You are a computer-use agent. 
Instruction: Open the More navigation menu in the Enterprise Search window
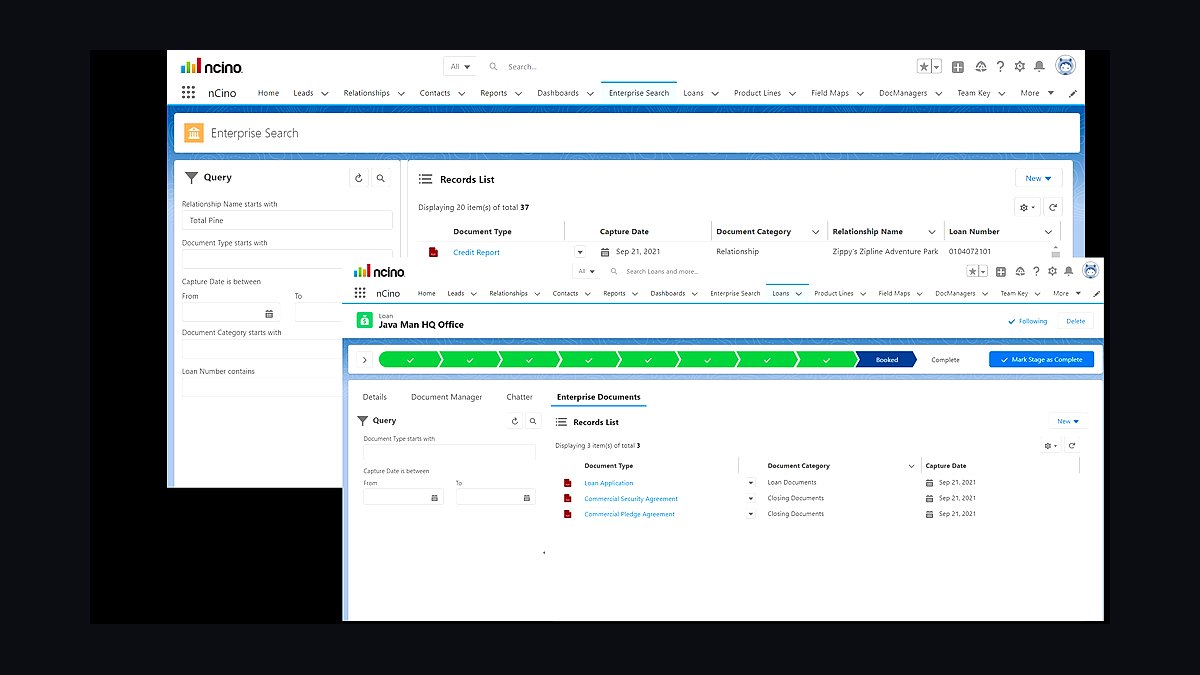tap(1037, 93)
